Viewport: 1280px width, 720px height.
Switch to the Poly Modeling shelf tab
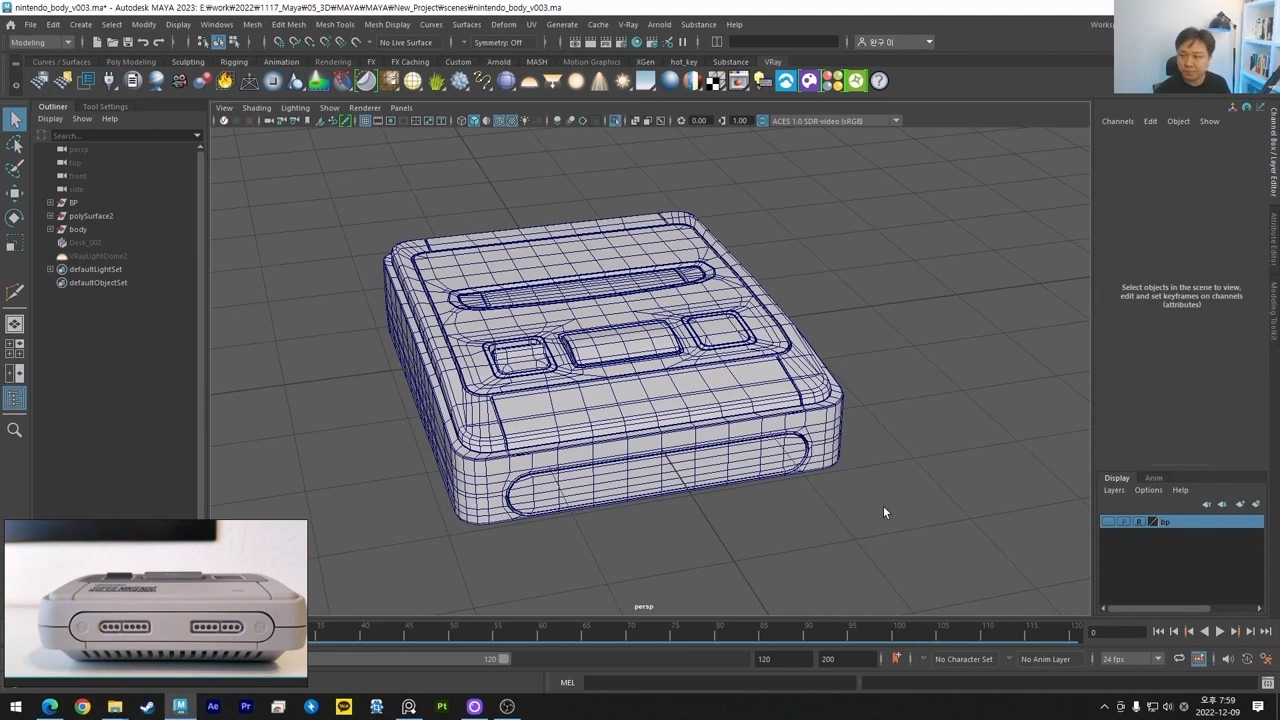tap(131, 62)
